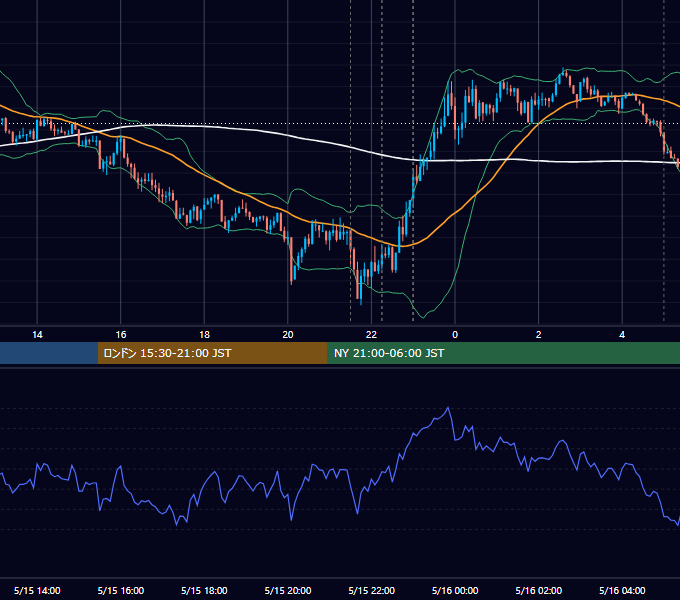Click the 2 hour axis label
This screenshot has height=600, width=680.
point(539,335)
